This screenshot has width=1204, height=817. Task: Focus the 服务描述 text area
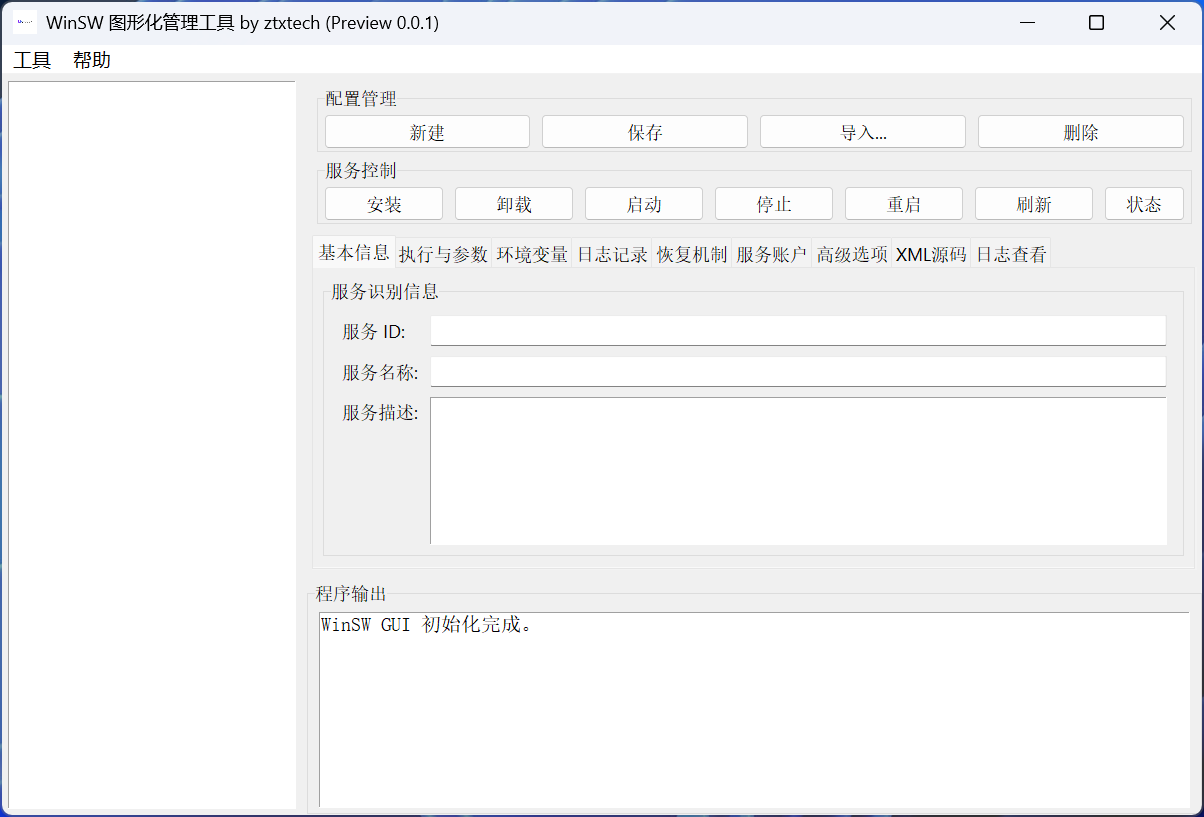[797, 470]
